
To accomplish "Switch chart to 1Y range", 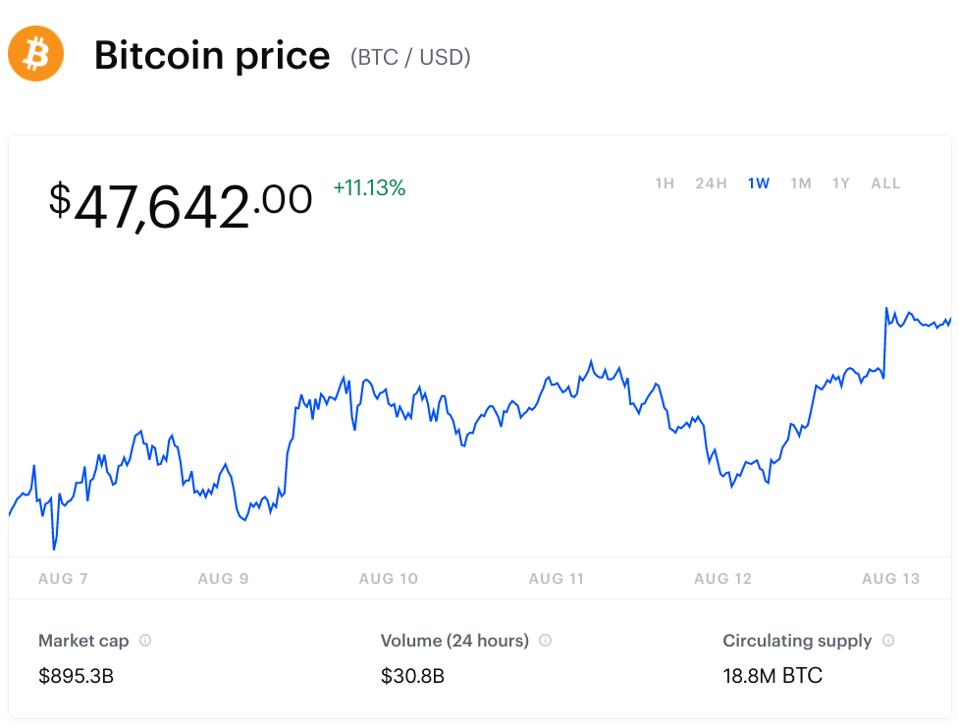I will [841, 183].
